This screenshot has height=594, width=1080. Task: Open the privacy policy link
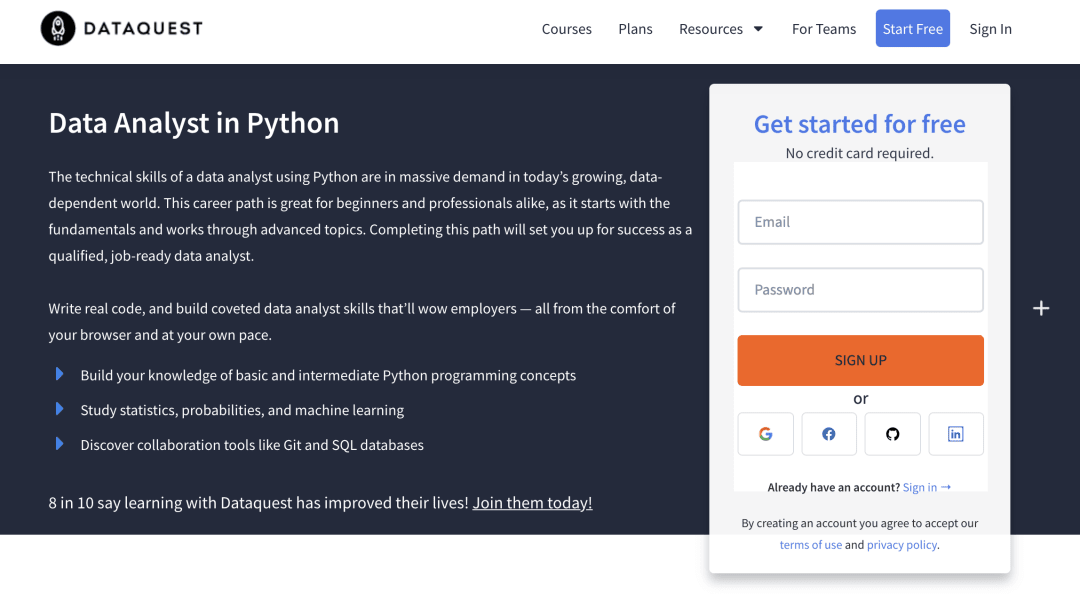pyautogui.click(x=902, y=544)
